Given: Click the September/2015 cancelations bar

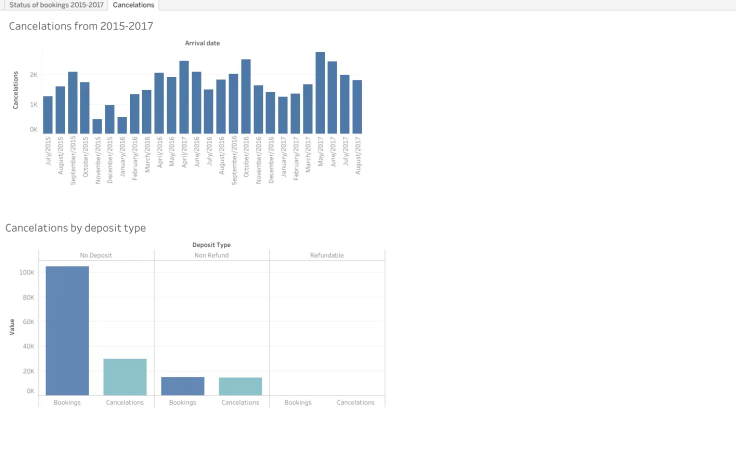Looking at the screenshot, I should click(73, 103).
